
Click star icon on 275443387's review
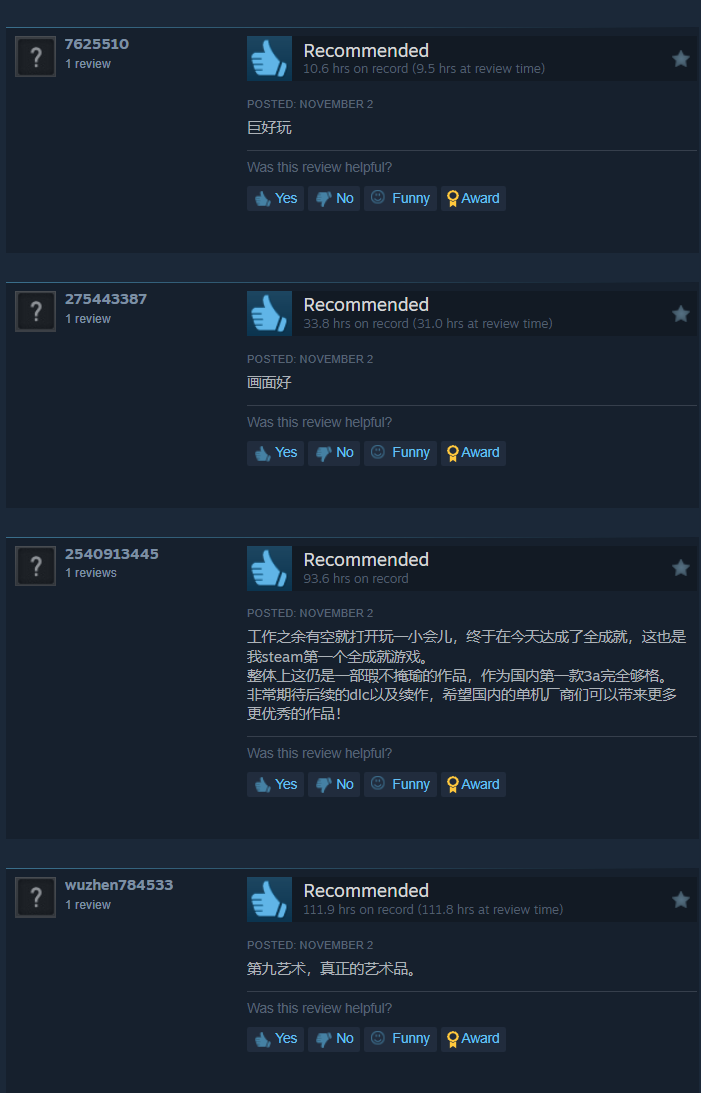681,314
